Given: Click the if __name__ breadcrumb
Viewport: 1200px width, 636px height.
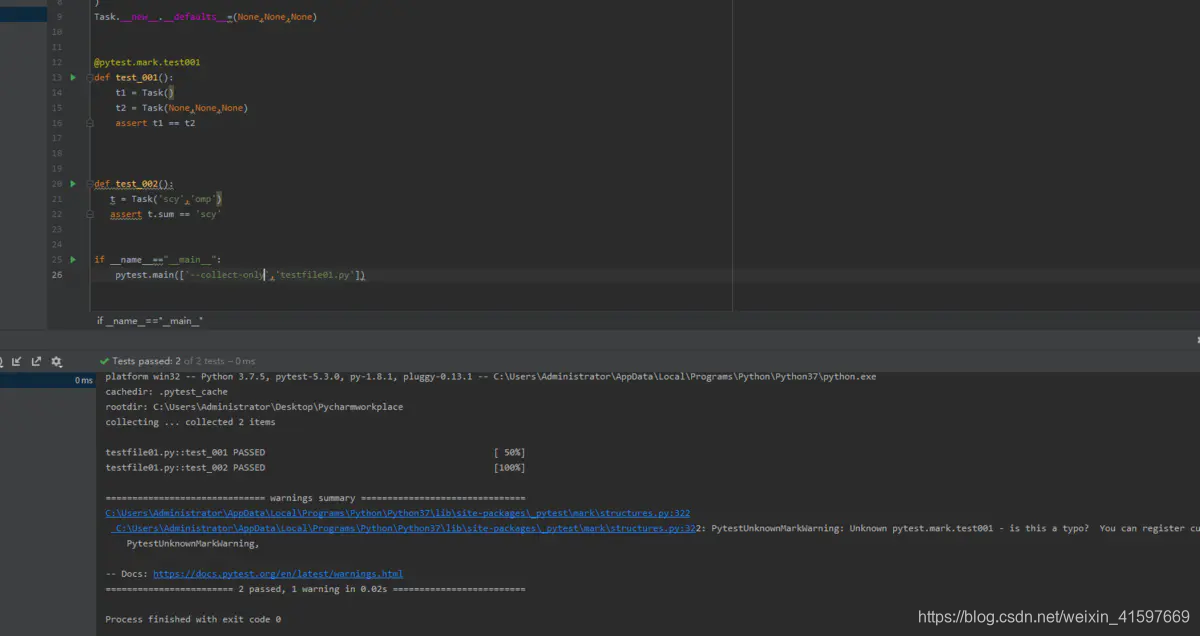Looking at the screenshot, I should tap(150, 321).
